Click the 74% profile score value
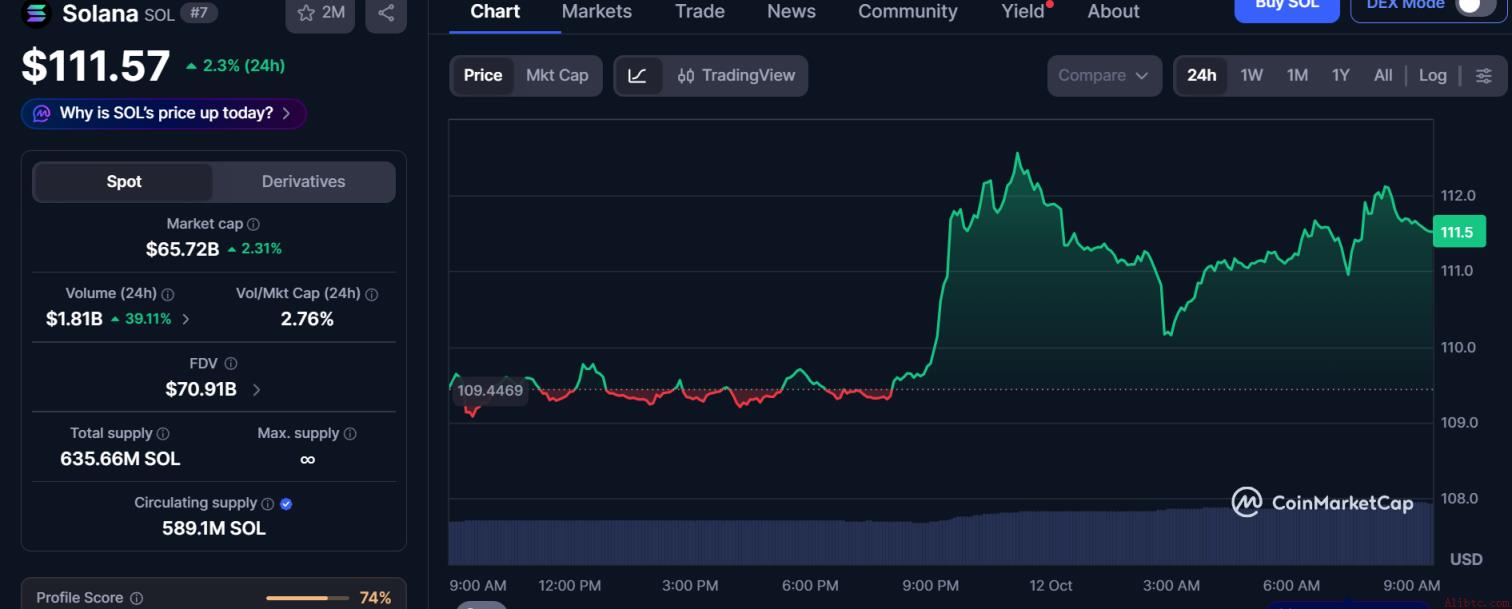Screen dimensions: 1512x609 tap(375, 598)
